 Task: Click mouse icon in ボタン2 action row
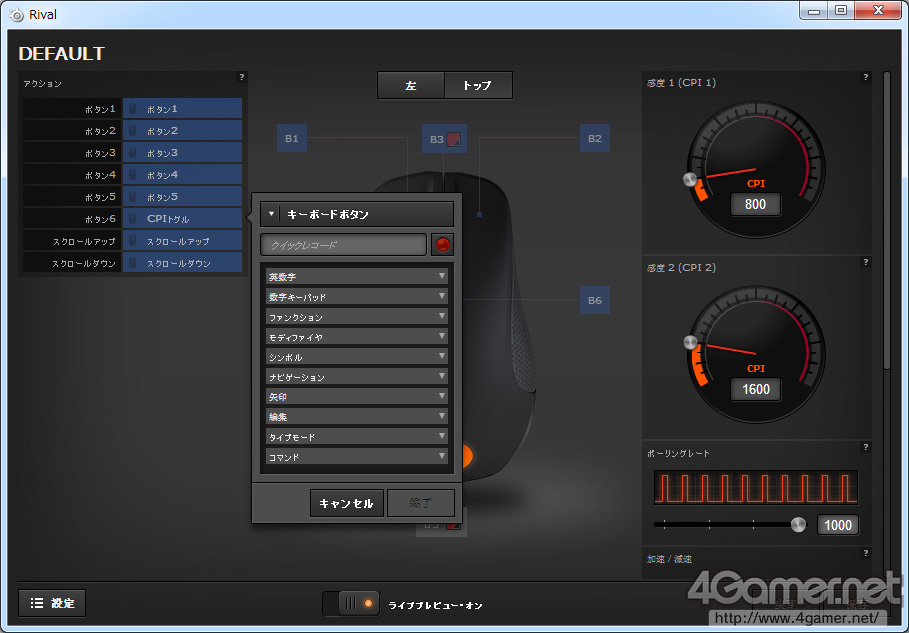tap(133, 130)
